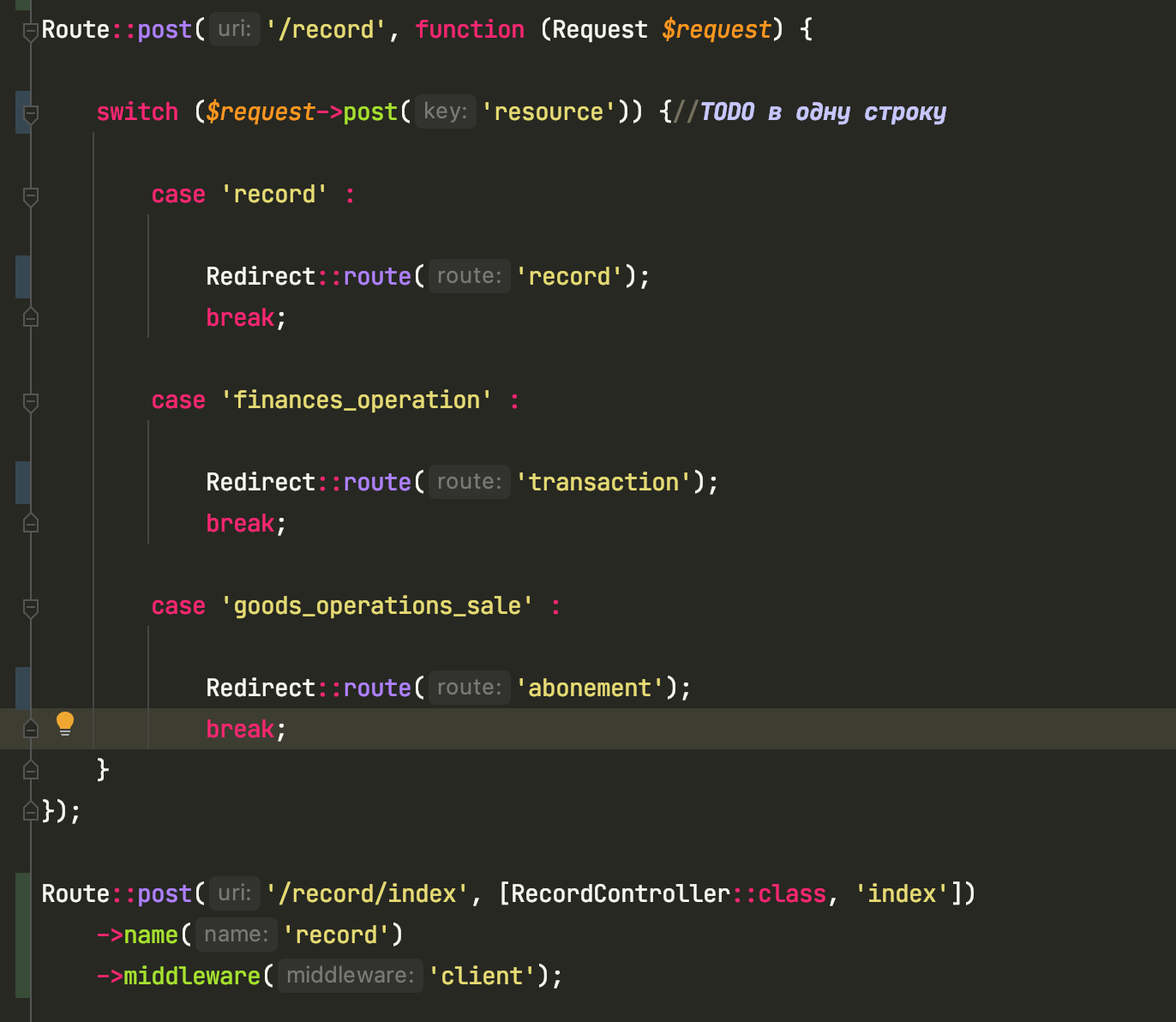1176x1022 pixels.
Task: Click the 'record' string after case keyword
Action: coord(274,195)
